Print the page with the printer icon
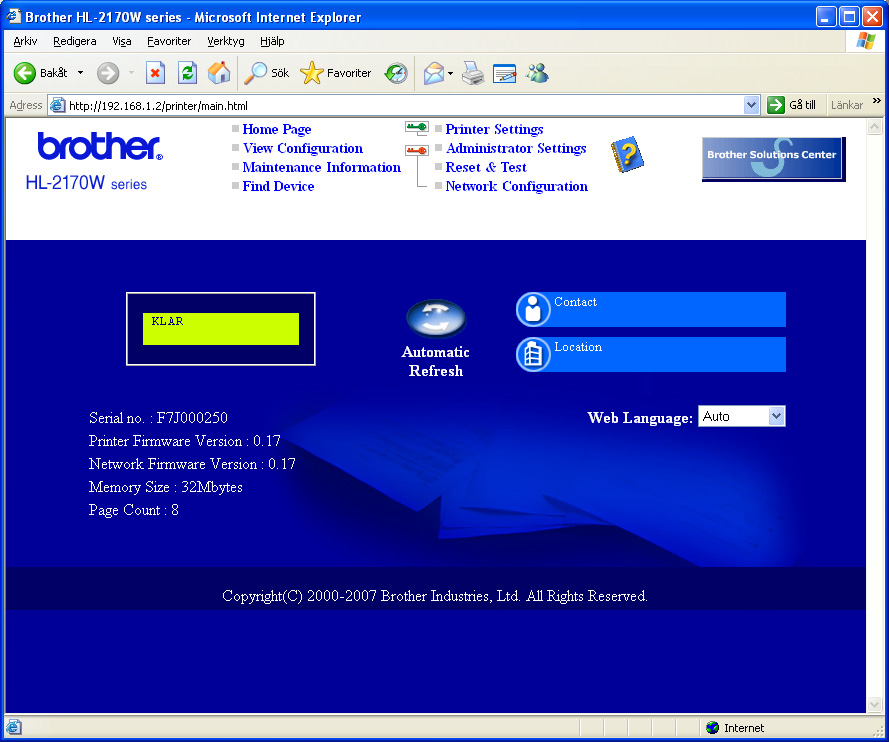Viewport: 889px width, 742px height. tap(473, 73)
